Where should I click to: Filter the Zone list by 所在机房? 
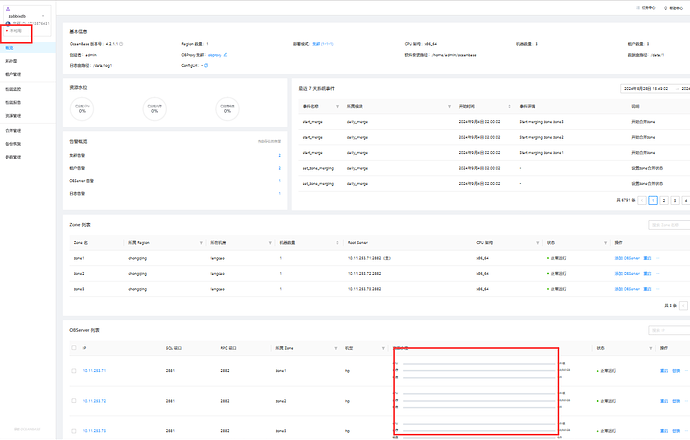pos(270,243)
